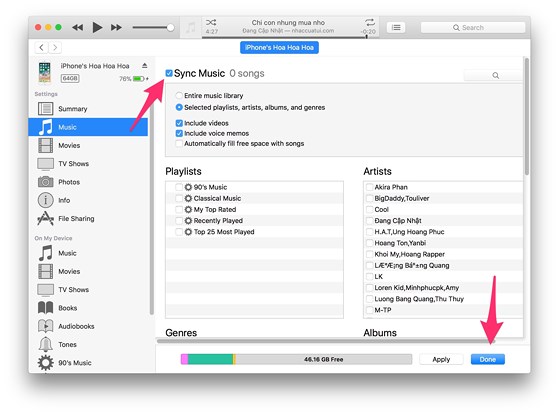
Task: Select Entire music library option
Action: tap(179, 96)
